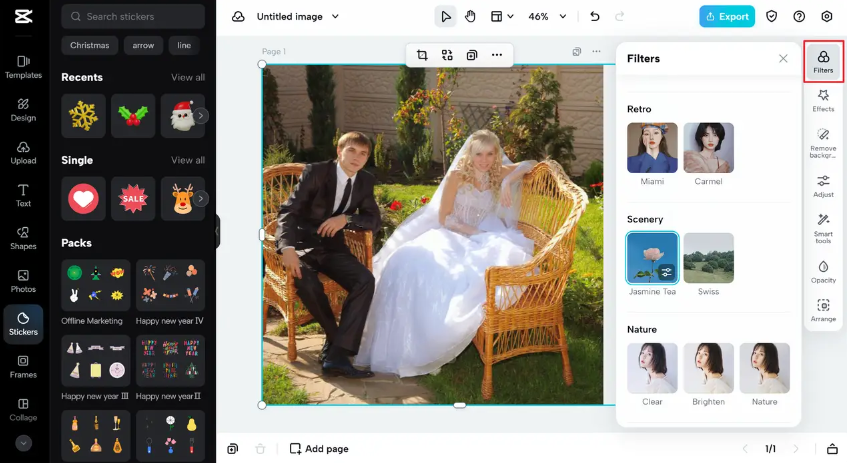Open the Collage sidebar panel
This screenshot has height=463, width=847.
click(23, 410)
